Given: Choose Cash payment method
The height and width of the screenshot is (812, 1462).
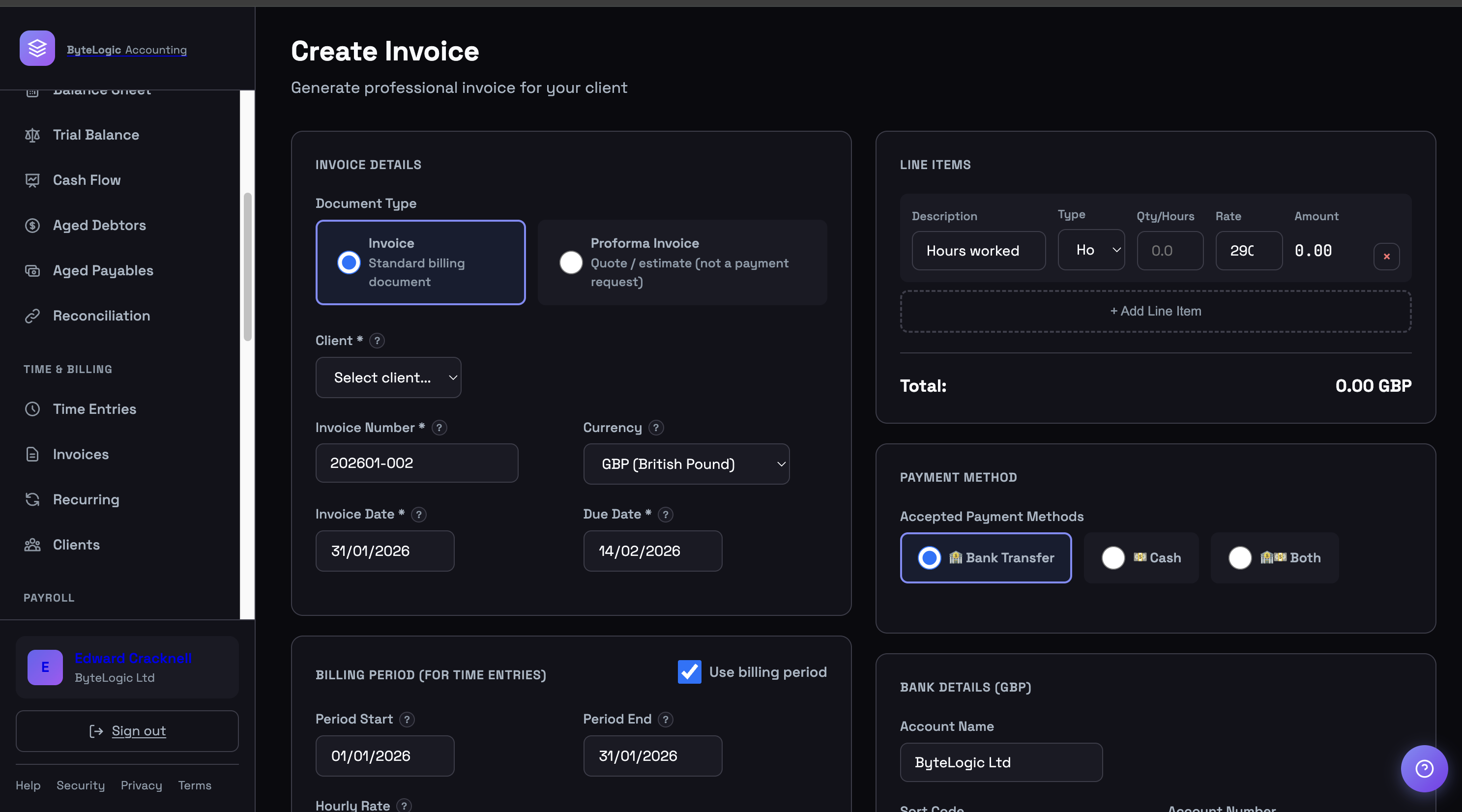Looking at the screenshot, I should coord(1113,558).
